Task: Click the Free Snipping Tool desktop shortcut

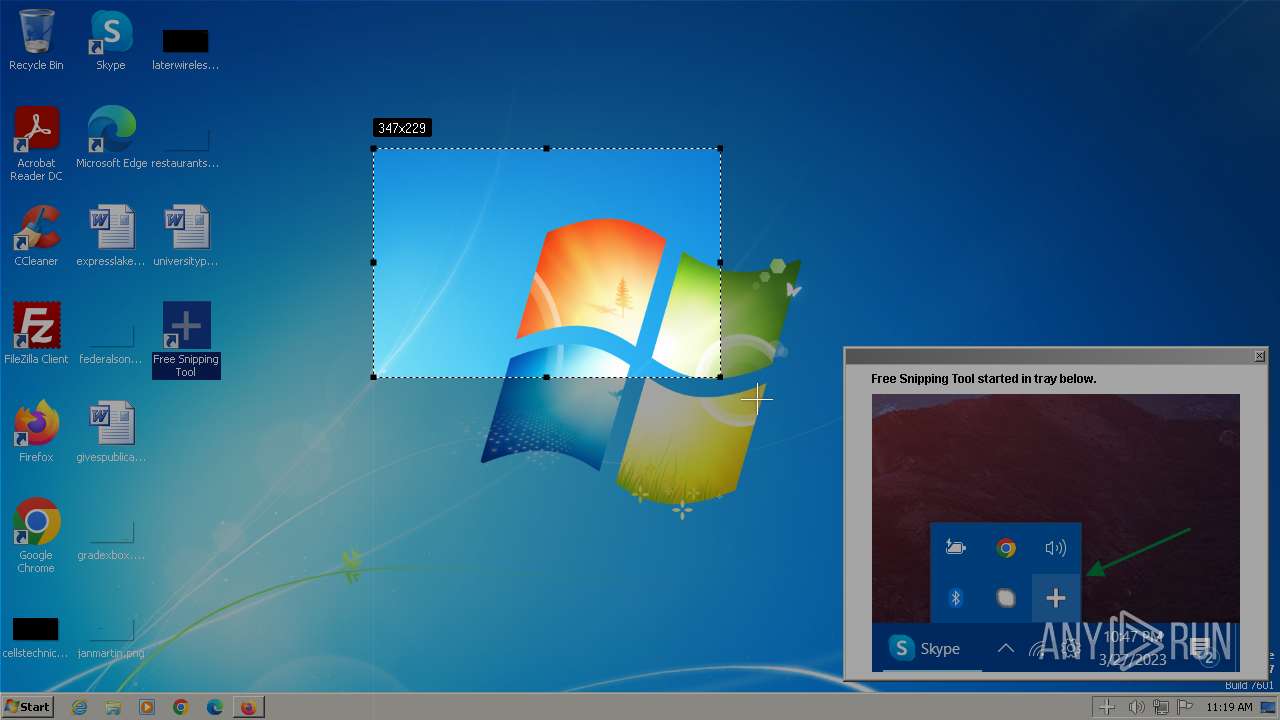Action: pyautogui.click(x=186, y=340)
